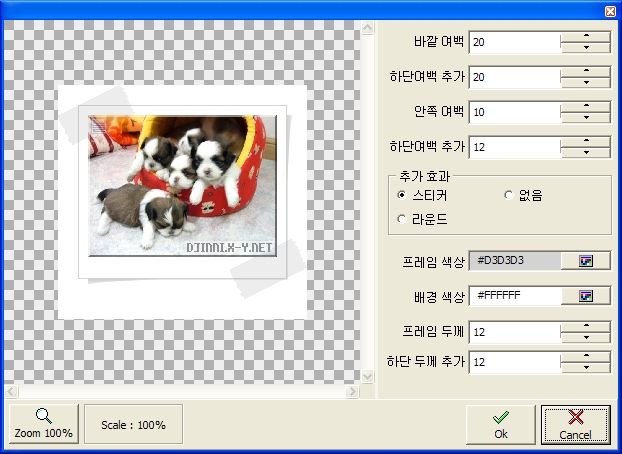The height and width of the screenshot is (454, 622).
Task: Increase 프레임 두께 with the up arrow
Action: coord(586,326)
